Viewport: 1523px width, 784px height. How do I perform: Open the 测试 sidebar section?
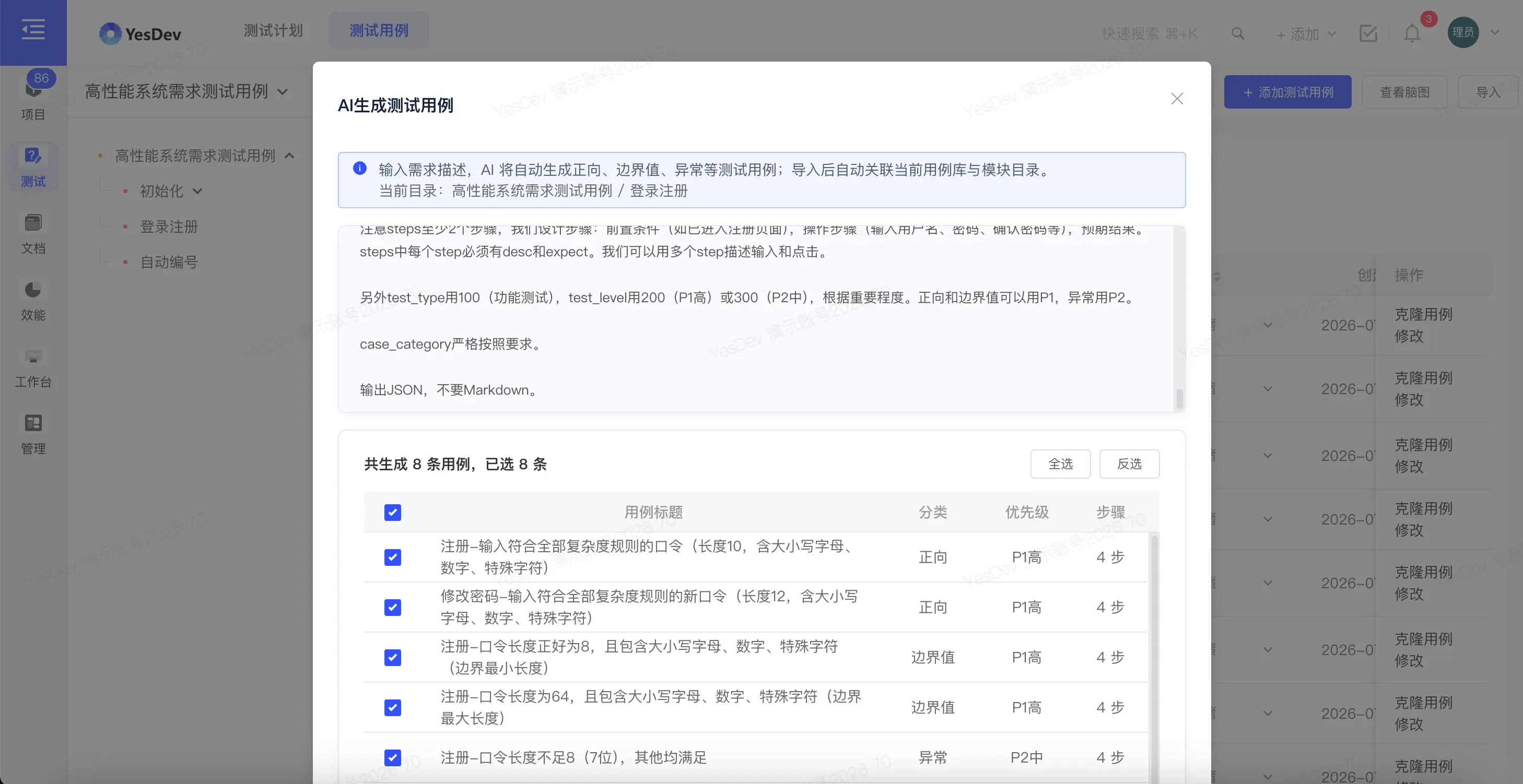[33, 167]
